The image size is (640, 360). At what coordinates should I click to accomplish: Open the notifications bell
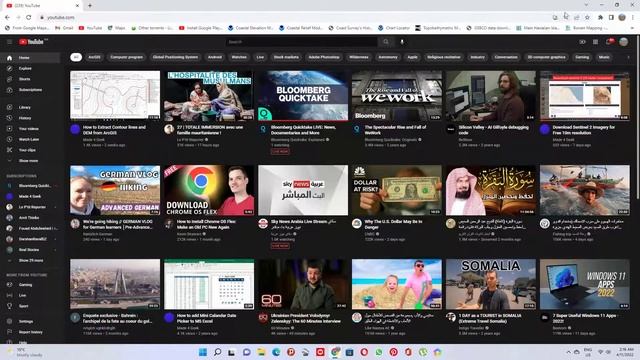coord(609,42)
